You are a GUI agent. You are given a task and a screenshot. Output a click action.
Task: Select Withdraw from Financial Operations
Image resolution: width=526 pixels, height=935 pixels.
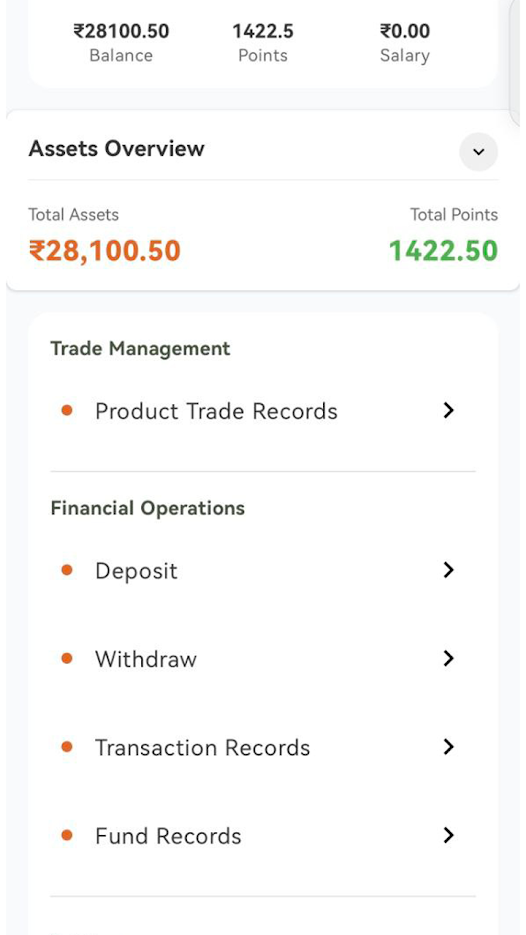point(262,659)
